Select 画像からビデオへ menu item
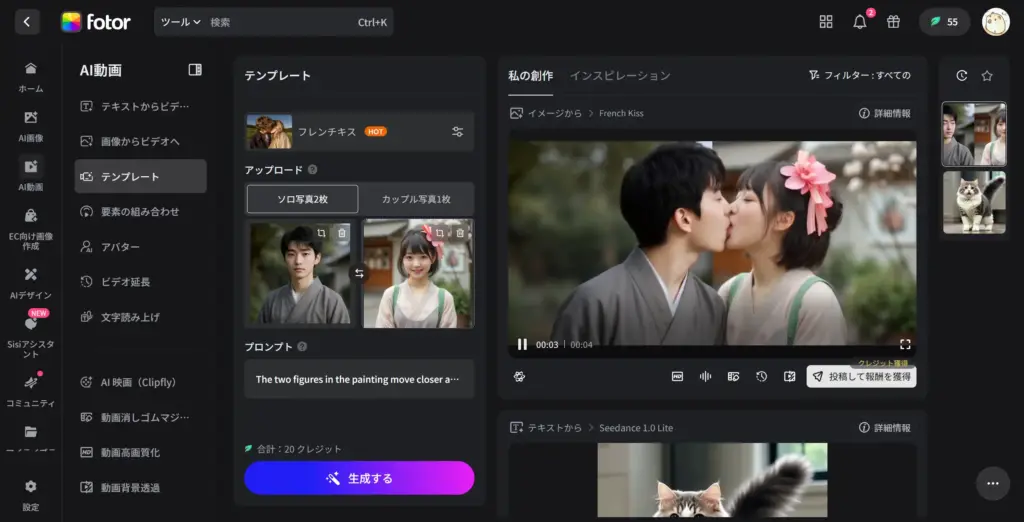Viewport: 1024px width, 522px height. (140, 141)
